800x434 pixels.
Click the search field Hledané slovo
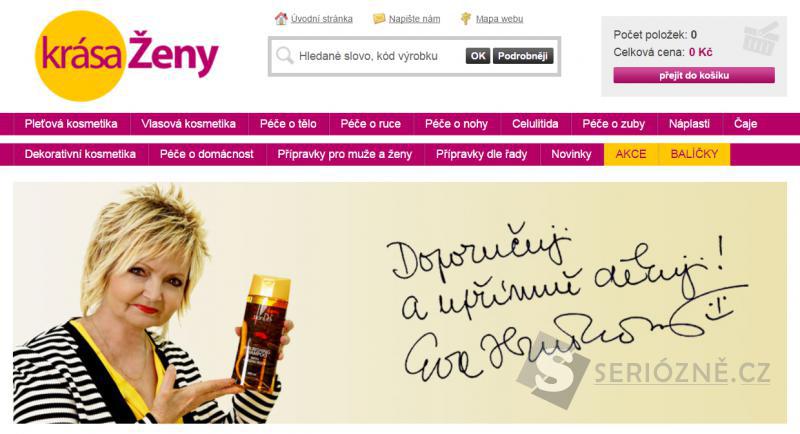[380, 56]
